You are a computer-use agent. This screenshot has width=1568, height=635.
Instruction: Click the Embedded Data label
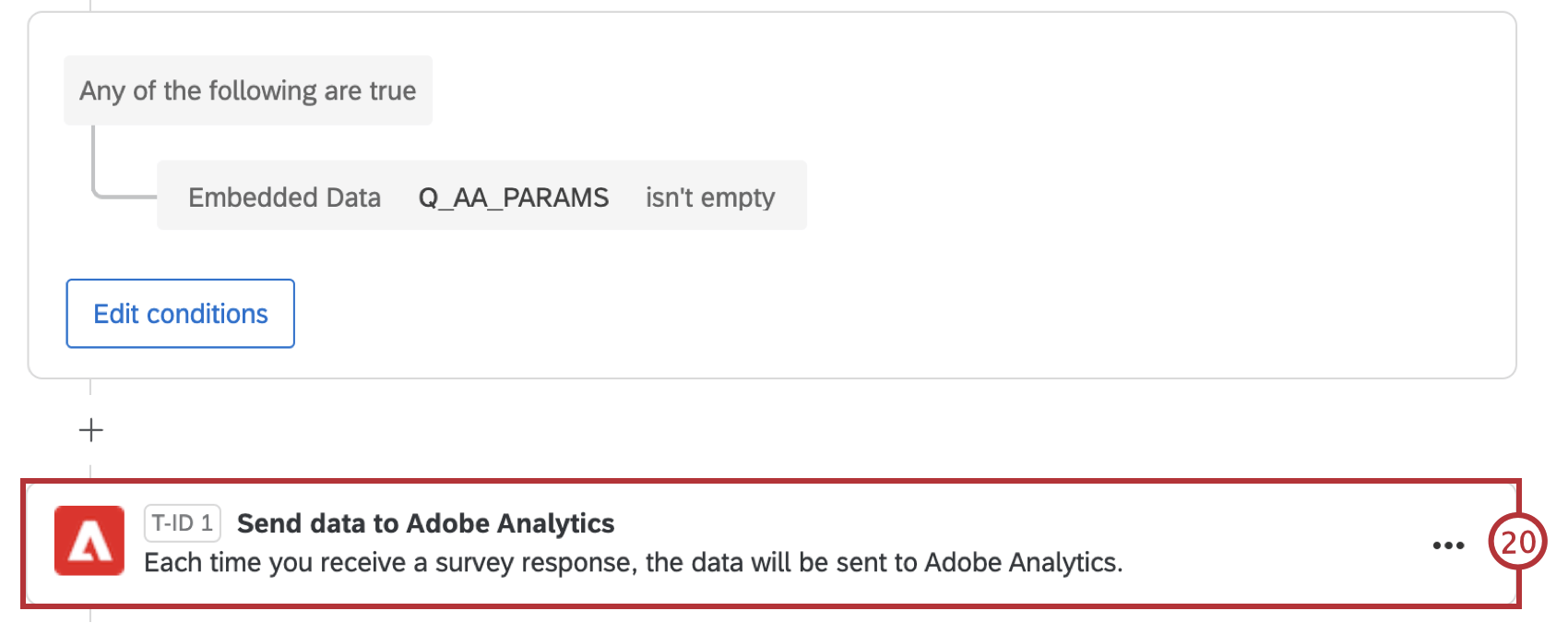click(285, 197)
